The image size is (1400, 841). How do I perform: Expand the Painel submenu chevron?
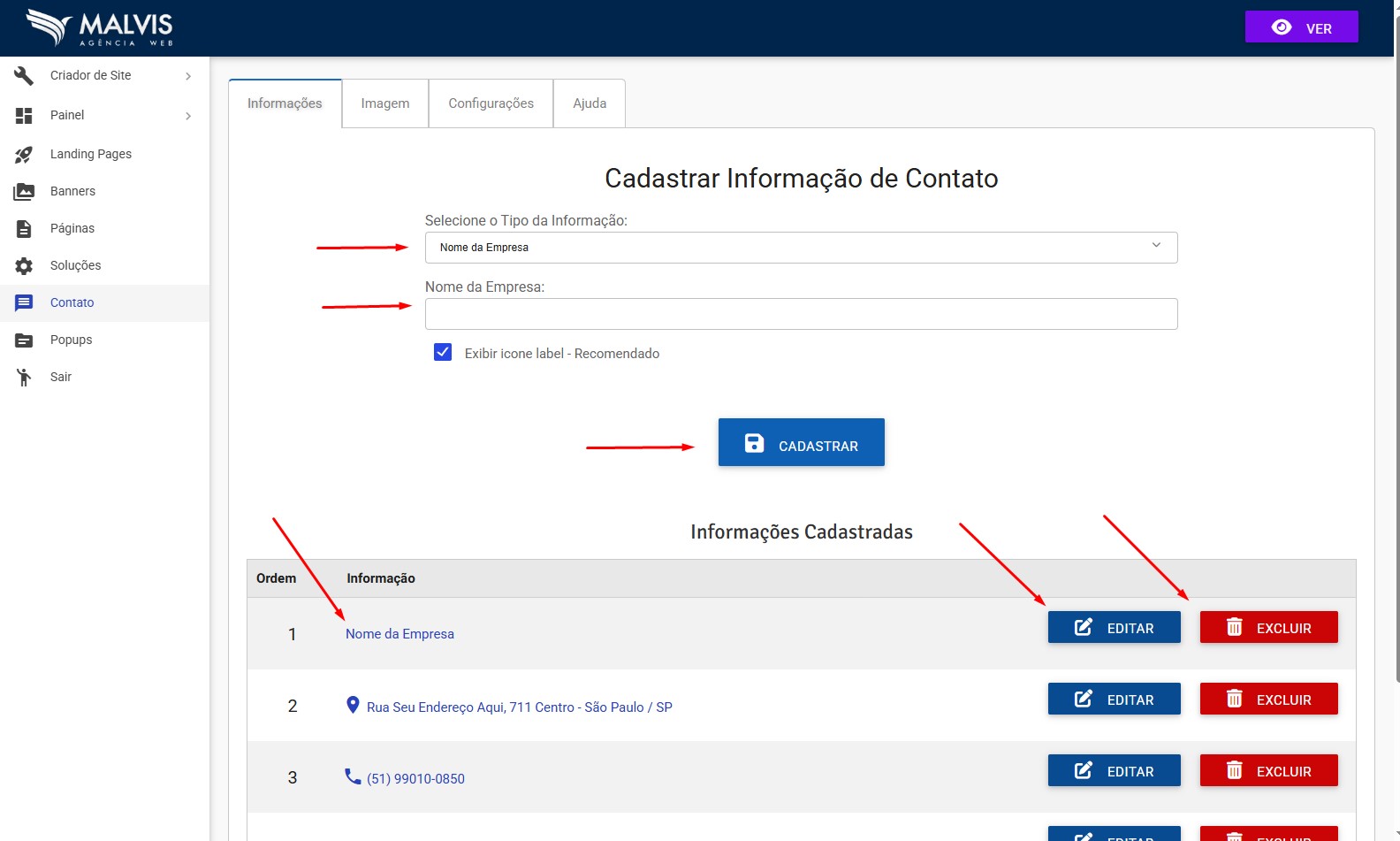click(188, 116)
